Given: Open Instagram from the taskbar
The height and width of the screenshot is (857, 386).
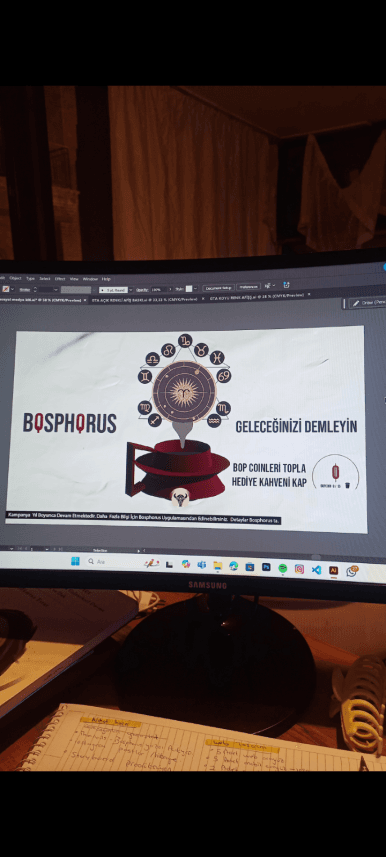Looking at the screenshot, I should [299, 568].
